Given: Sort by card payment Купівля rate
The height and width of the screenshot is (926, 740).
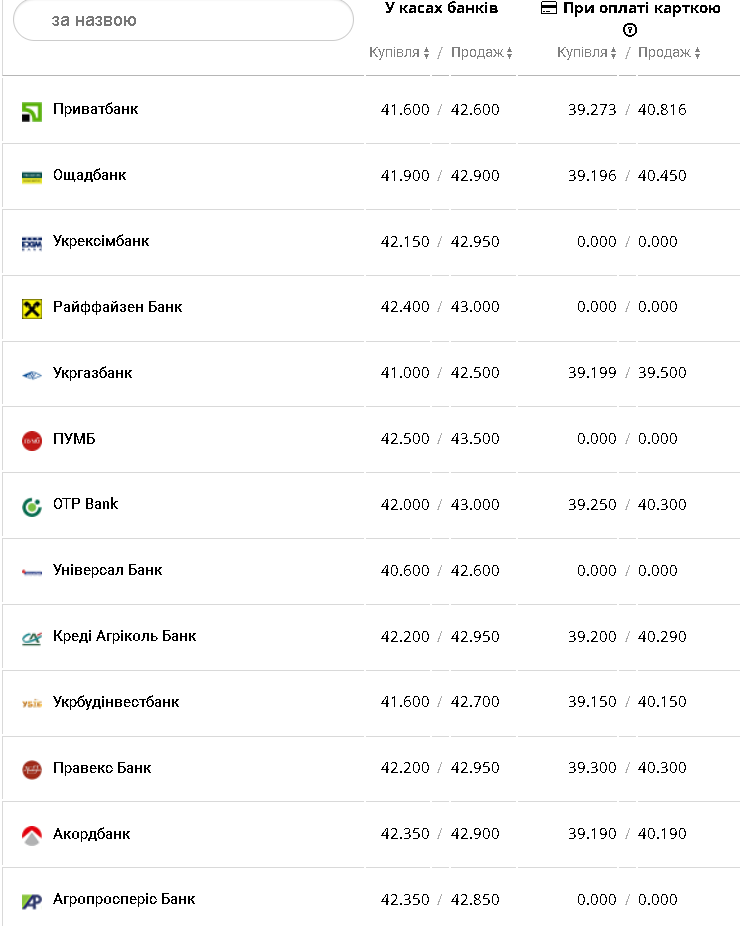Looking at the screenshot, I should [x=587, y=53].
